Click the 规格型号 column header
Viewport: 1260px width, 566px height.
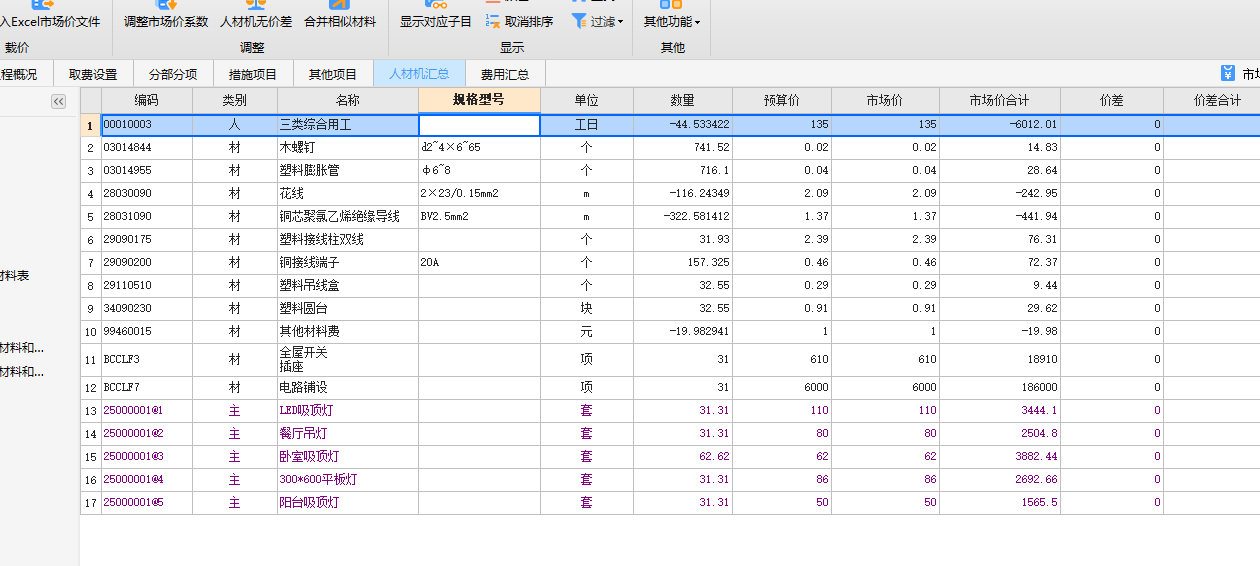pos(479,100)
